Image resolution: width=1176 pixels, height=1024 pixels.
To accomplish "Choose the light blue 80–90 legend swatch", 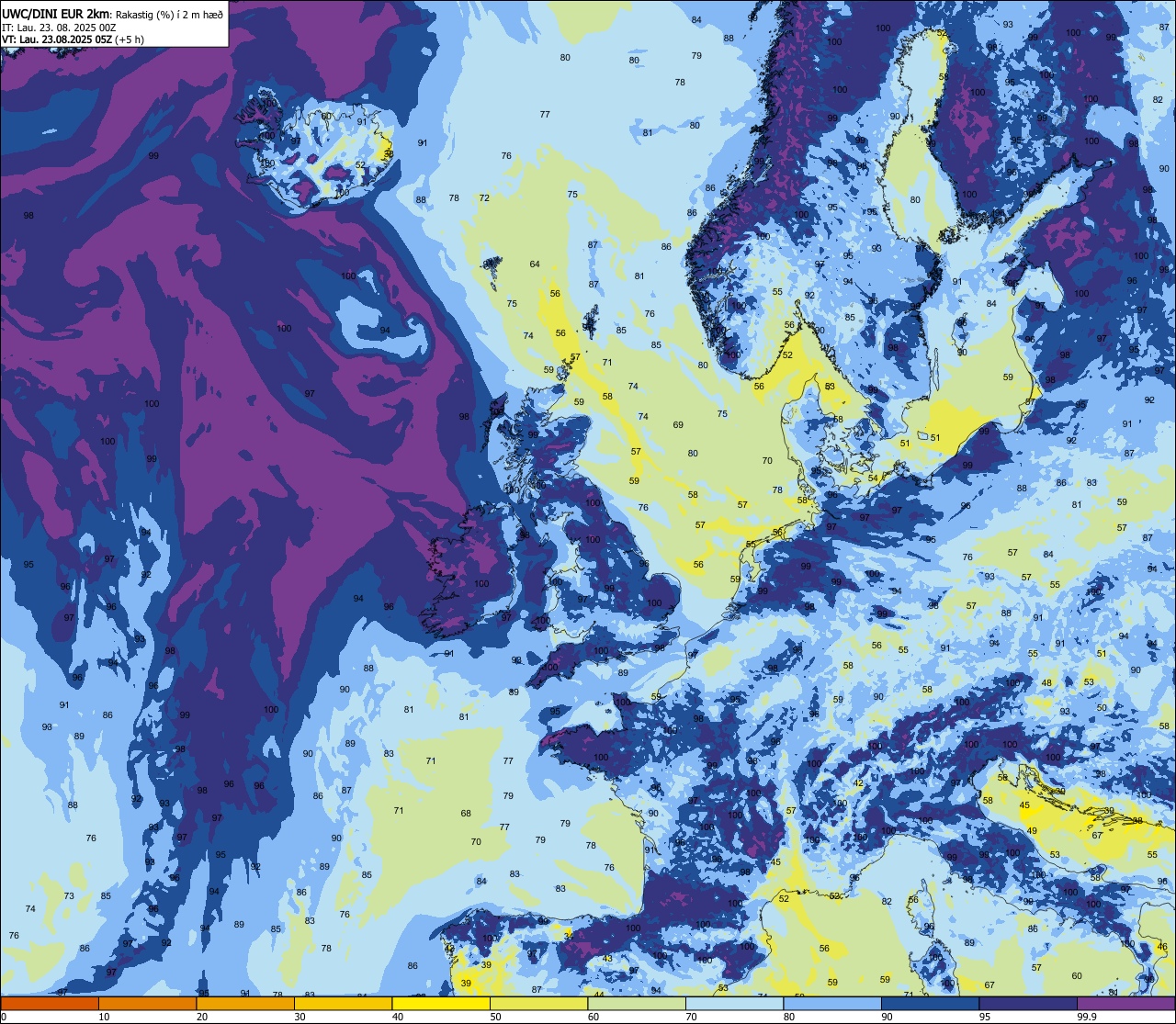I will tap(832, 1003).
